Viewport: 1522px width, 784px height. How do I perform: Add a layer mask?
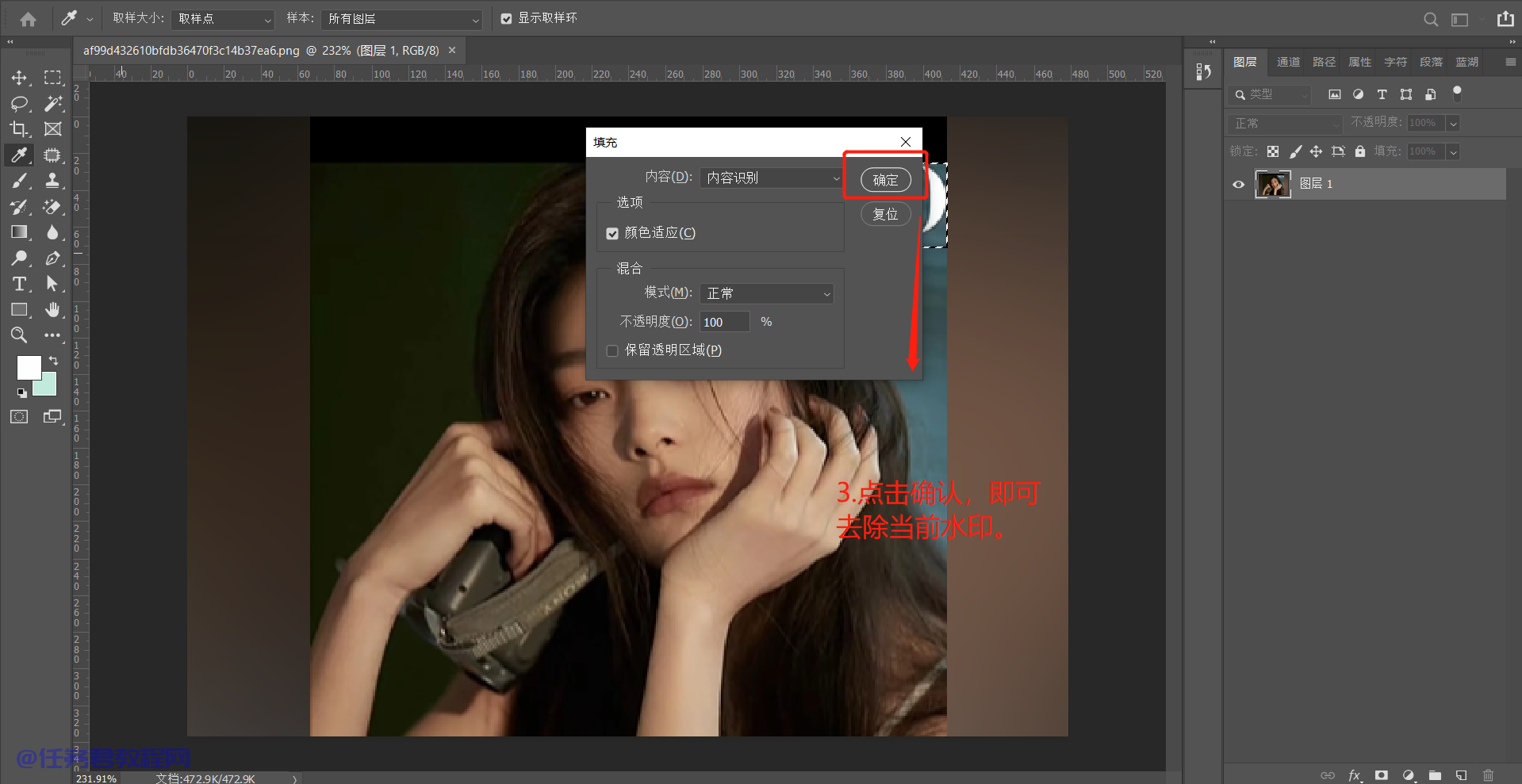coord(1382,775)
